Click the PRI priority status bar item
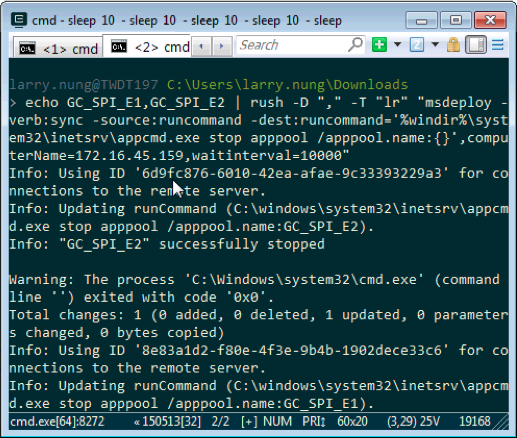The image size is (517, 438). tap(314, 421)
